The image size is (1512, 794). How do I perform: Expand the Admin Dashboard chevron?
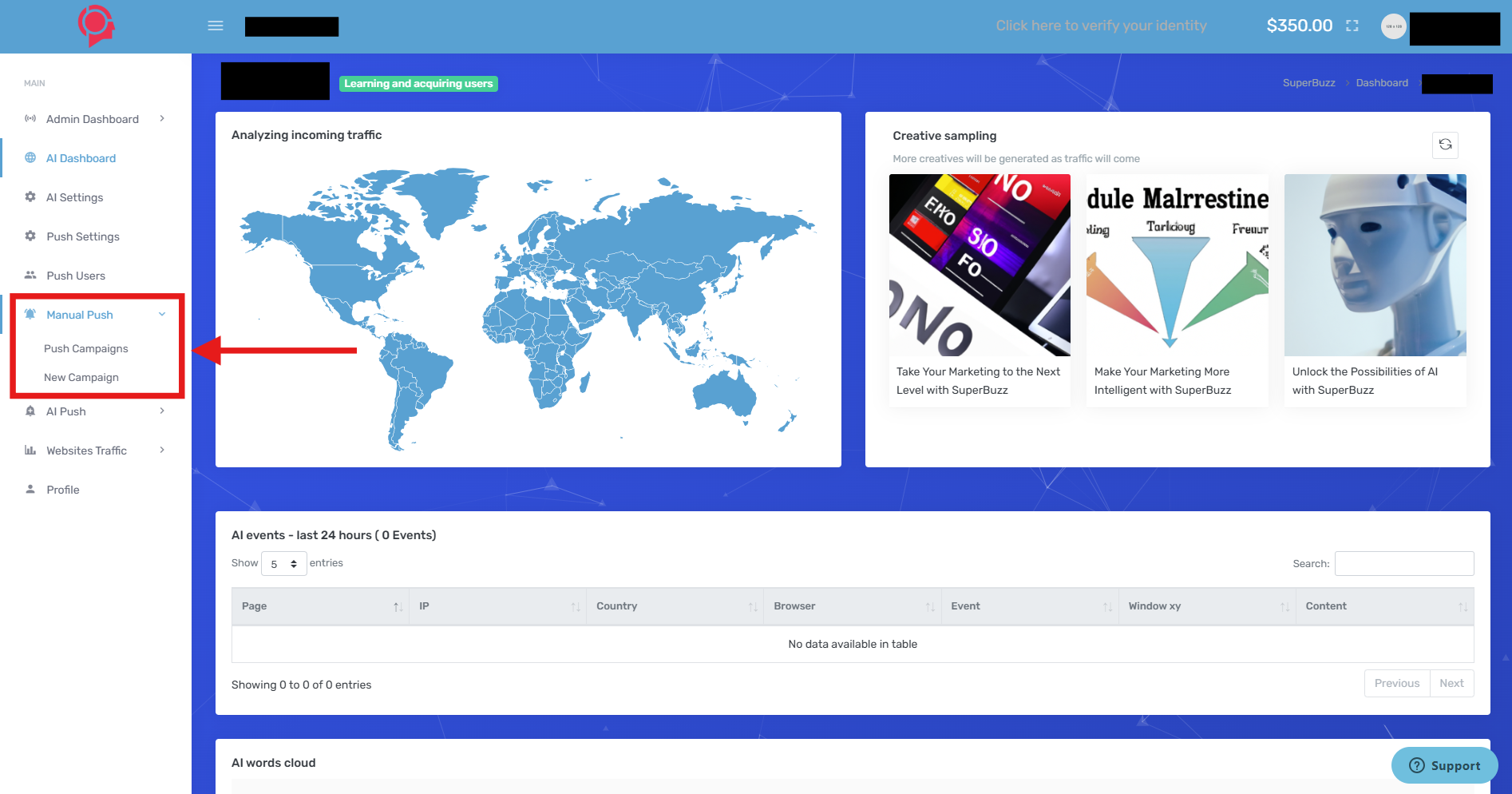tap(162, 118)
